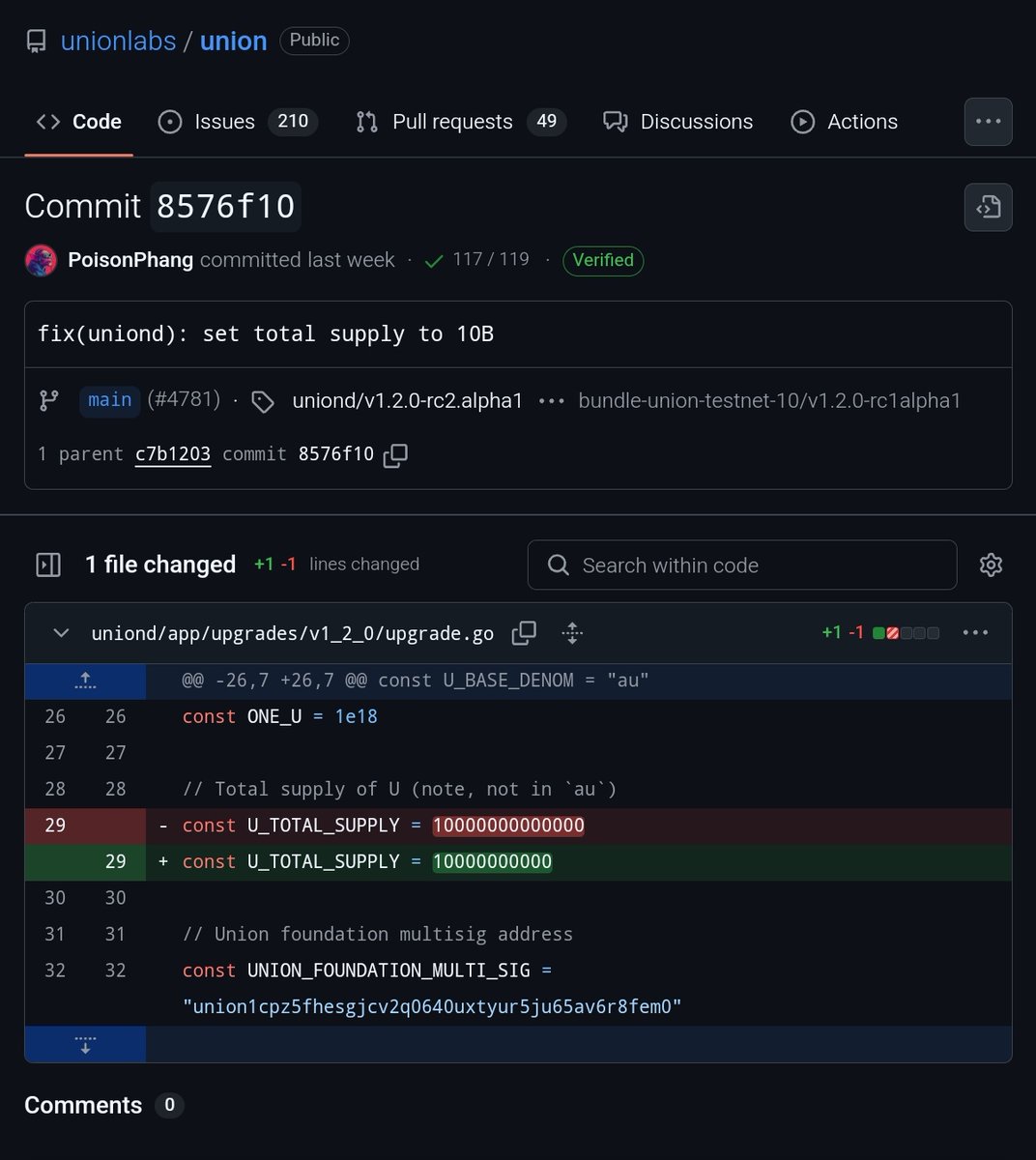Image resolution: width=1036 pixels, height=1160 pixels.
Task: Click the ONE_U = 1e18 line
Action: (280, 716)
